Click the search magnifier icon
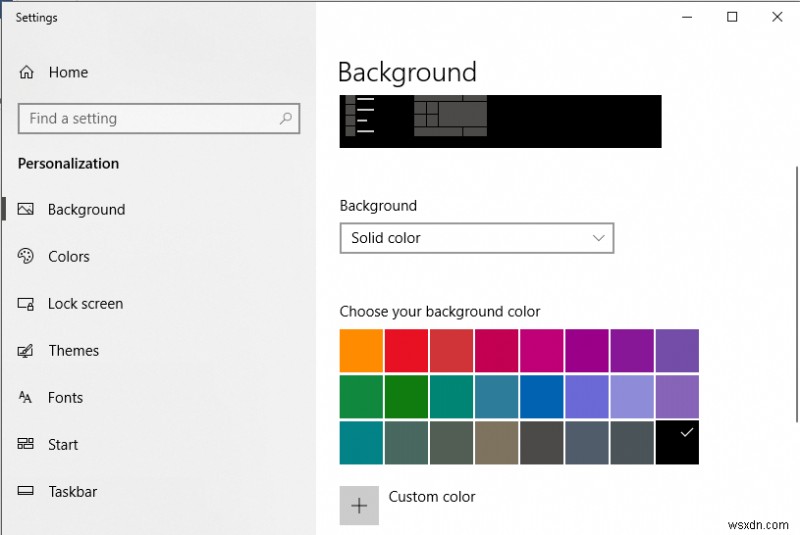 point(286,118)
